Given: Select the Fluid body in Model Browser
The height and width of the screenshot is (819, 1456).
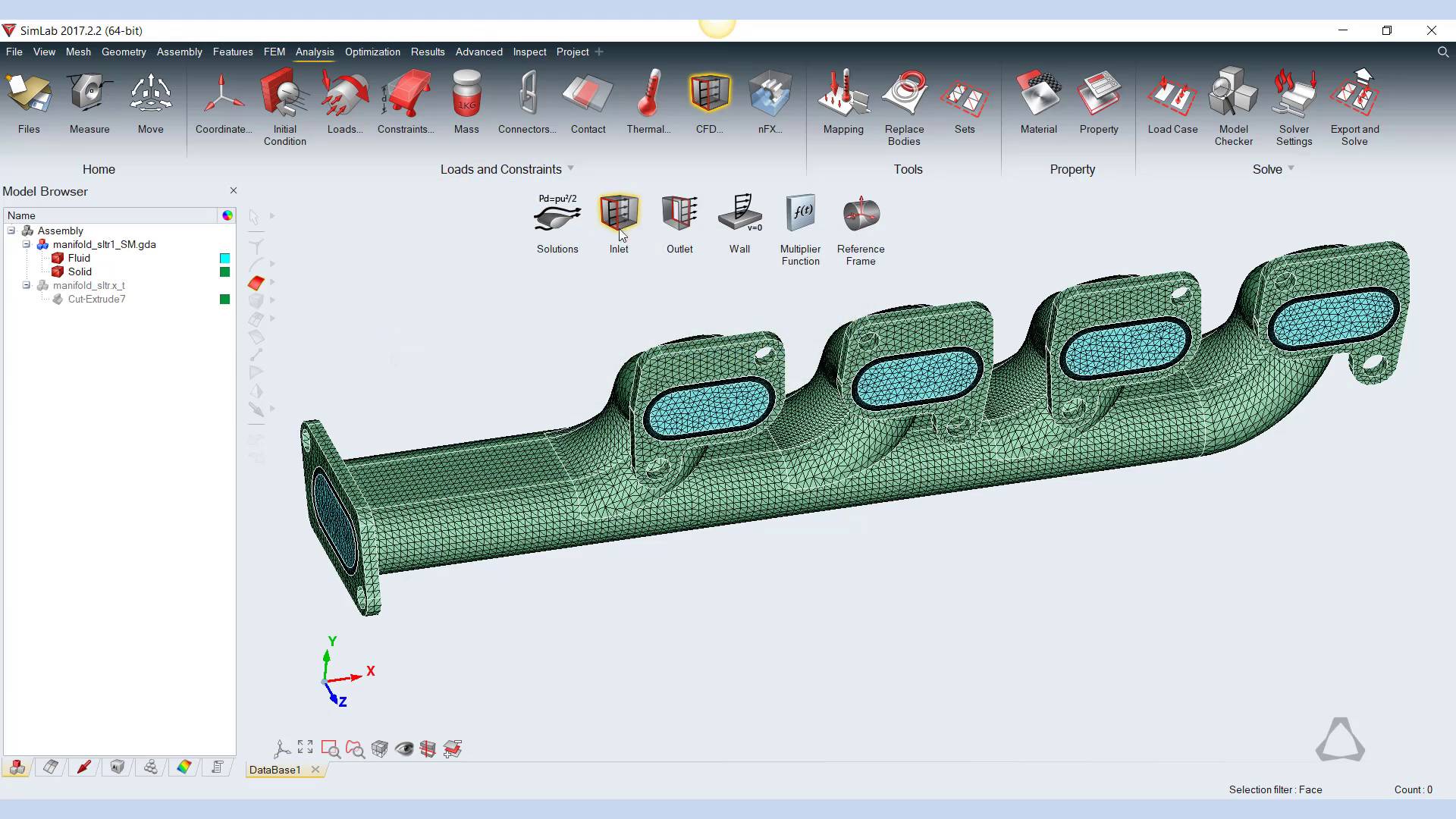Looking at the screenshot, I should (x=79, y=258).
